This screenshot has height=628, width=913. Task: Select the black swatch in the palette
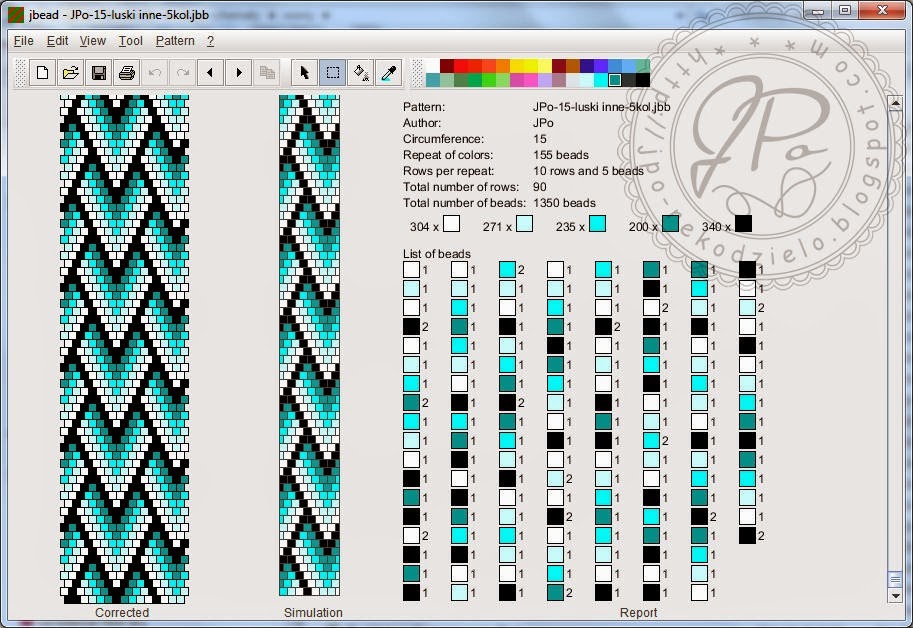tap(642, 80)
